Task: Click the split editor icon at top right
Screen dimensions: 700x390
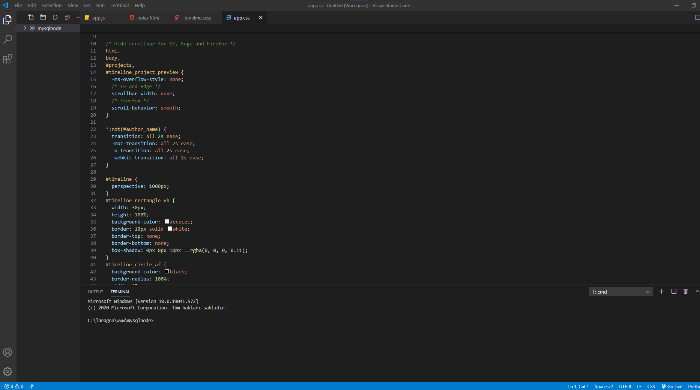Action: click(x=697, y=17)
